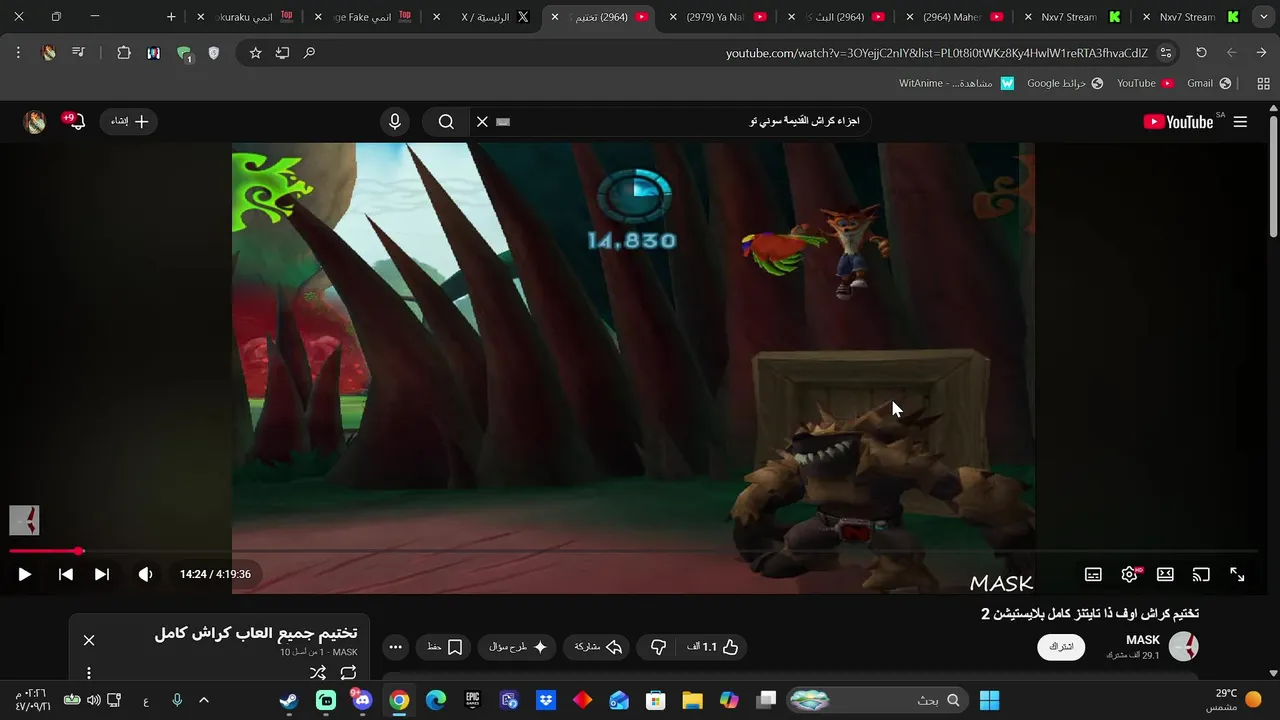The width and height of the screenshot is (1280, 720).
Task: Open Microsoft Edge from taskbar
Action: [x=436, y=700]
